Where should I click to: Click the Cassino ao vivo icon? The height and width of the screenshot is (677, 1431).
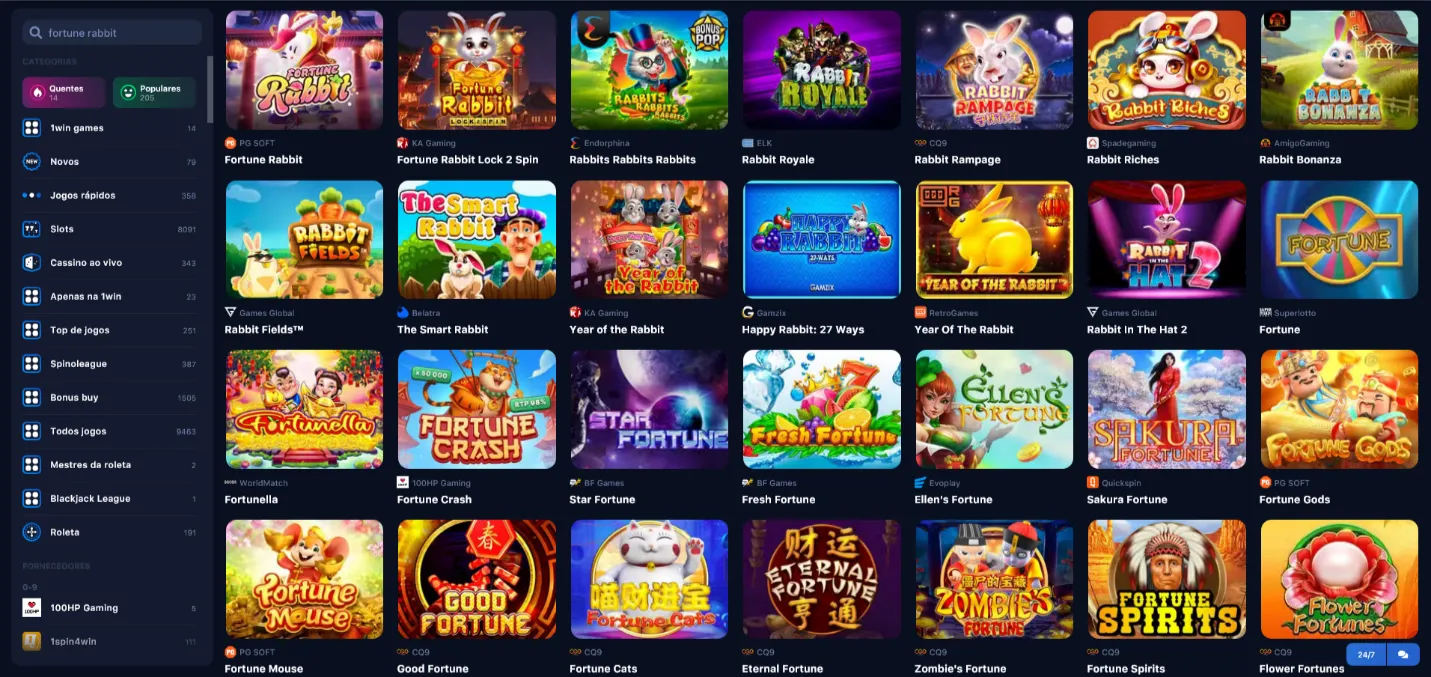coord(31,263)
